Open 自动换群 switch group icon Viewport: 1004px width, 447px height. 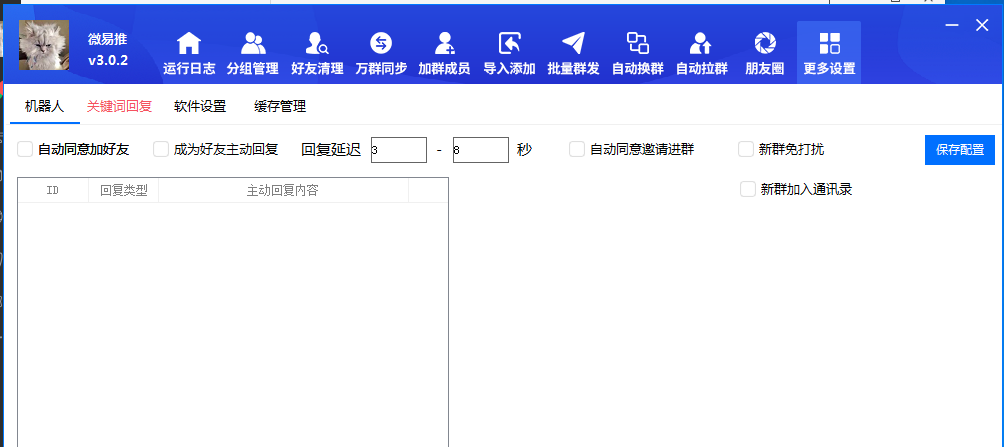tap(638, 44)
